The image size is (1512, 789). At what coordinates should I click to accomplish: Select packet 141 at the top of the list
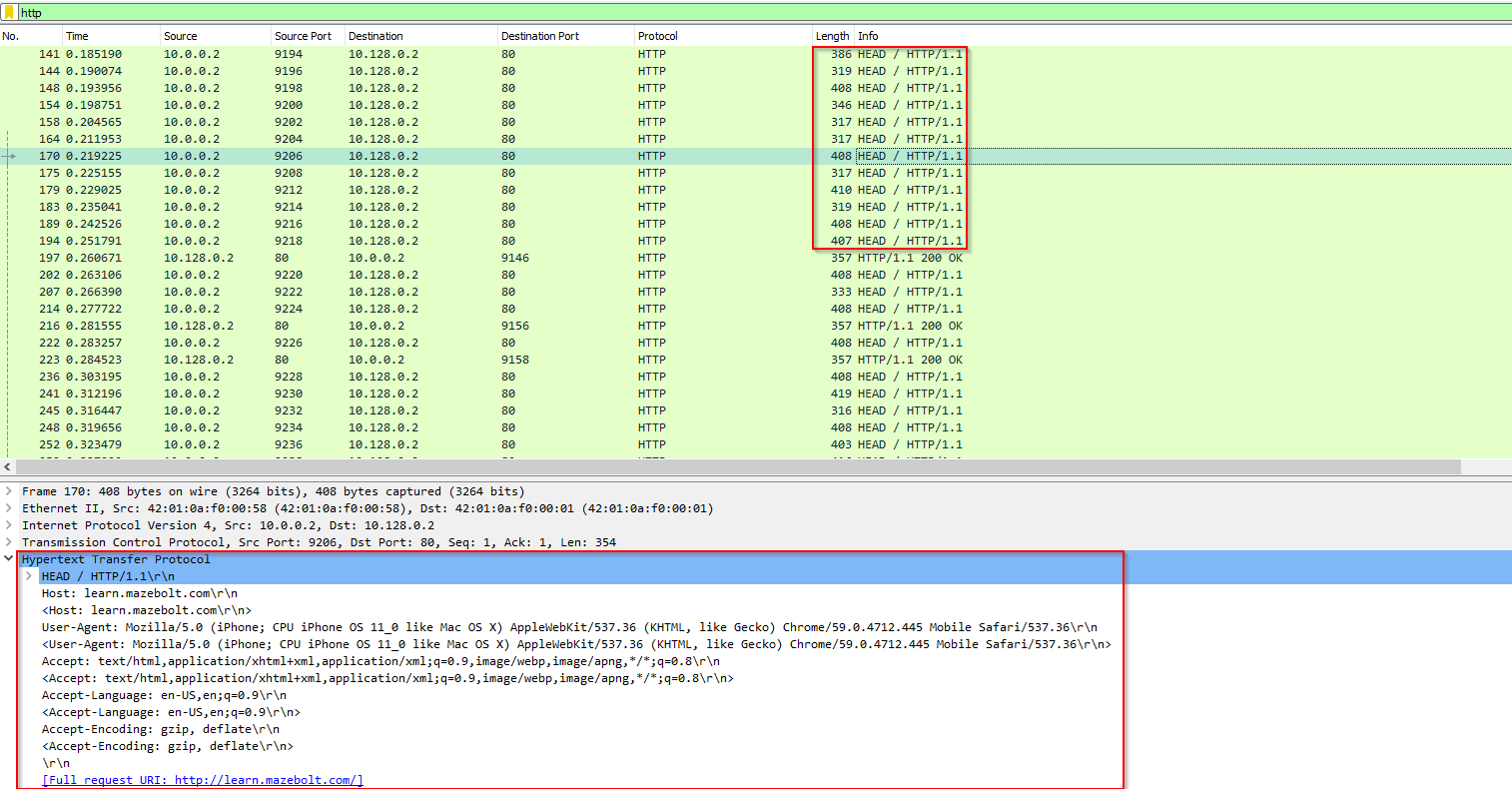[399, 54]
